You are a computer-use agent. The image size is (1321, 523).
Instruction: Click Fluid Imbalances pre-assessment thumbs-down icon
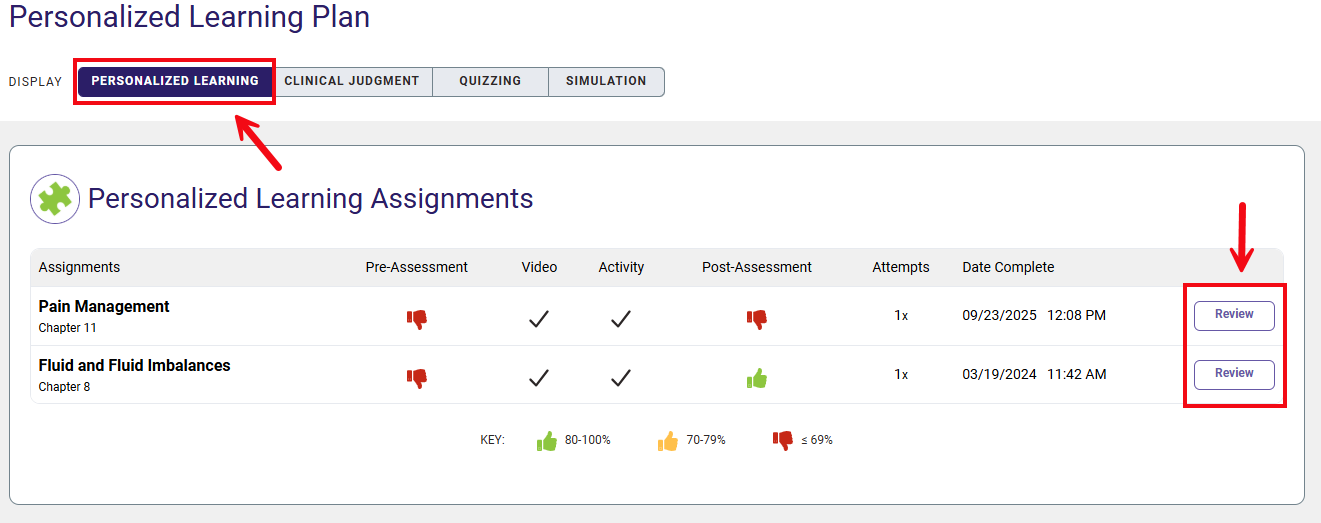[x=417, y=378]
